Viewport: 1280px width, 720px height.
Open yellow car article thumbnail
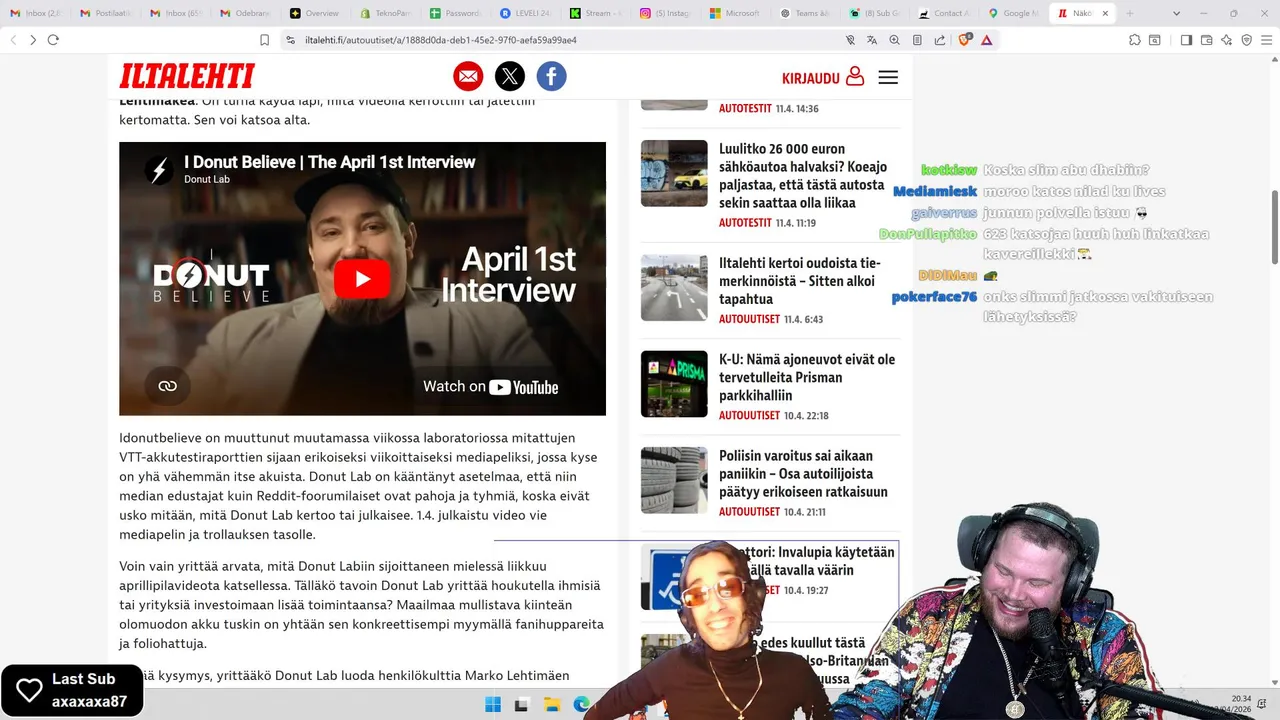point(674,173)
